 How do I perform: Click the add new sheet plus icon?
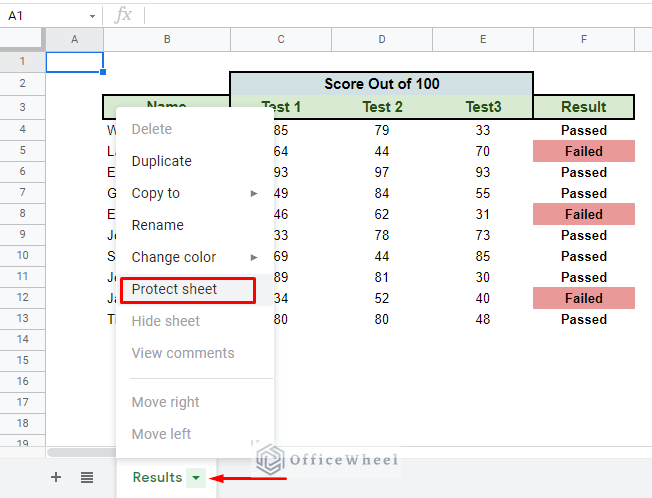(x=56, y=477)
